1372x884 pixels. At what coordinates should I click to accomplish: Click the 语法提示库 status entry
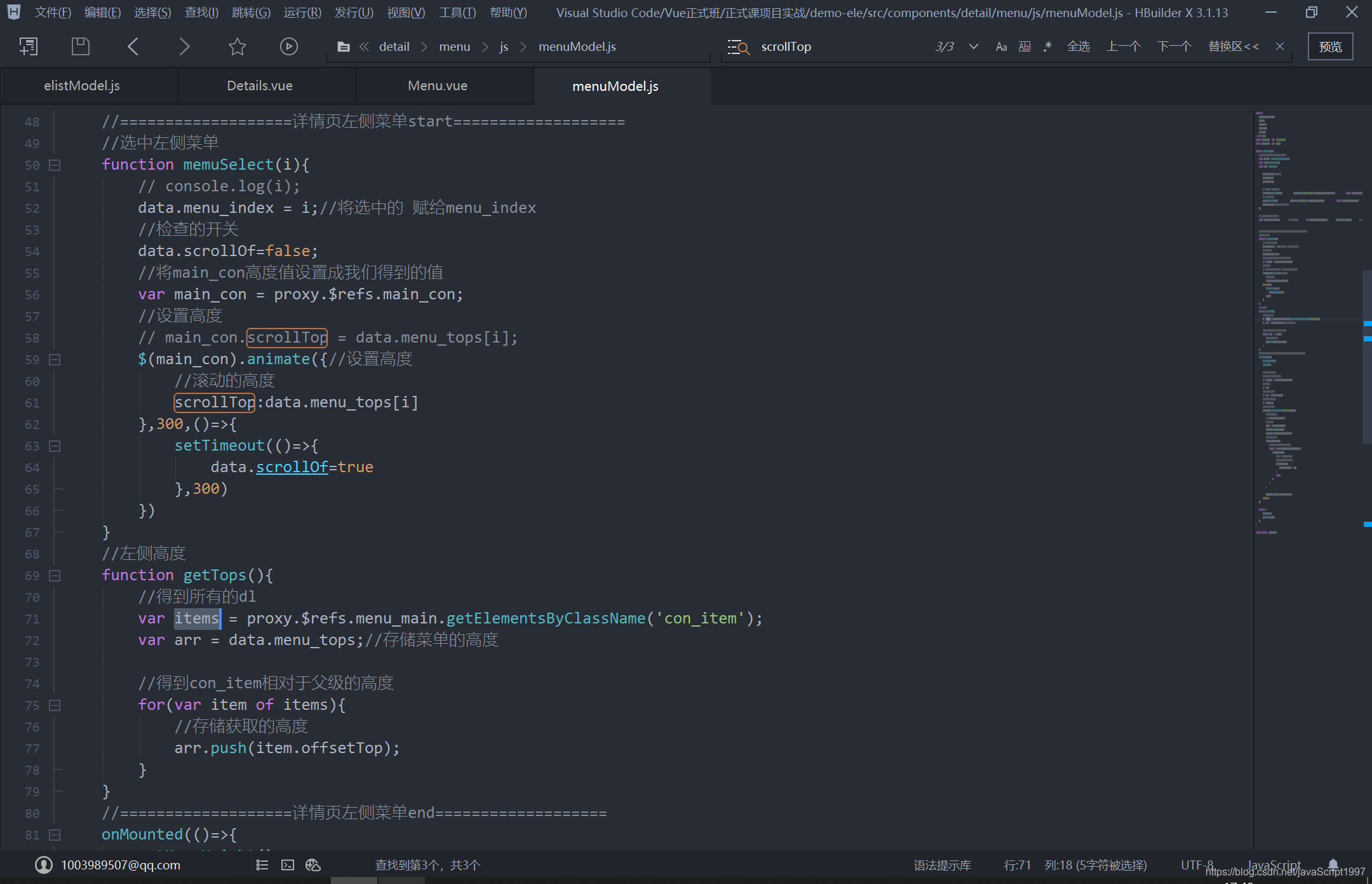coord(942,865)
